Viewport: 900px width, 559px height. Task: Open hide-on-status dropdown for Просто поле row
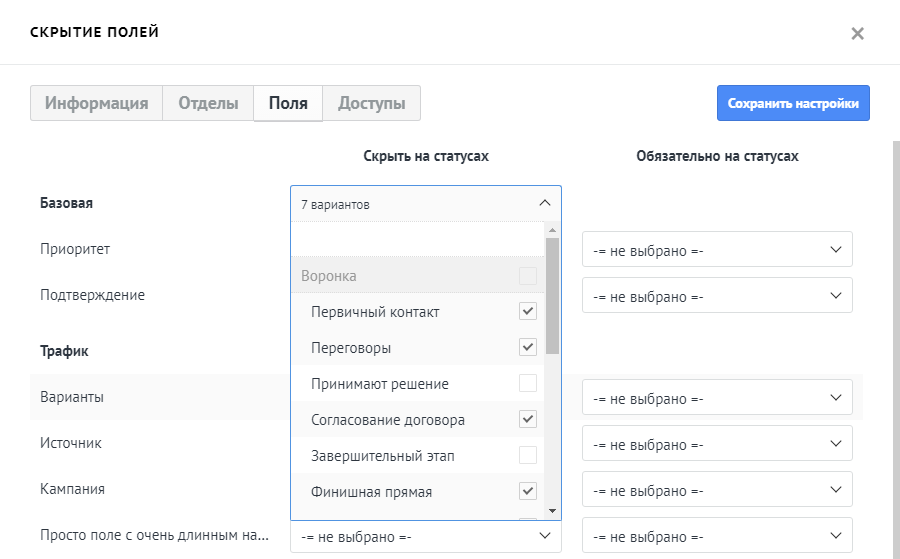tap(425, 537)
